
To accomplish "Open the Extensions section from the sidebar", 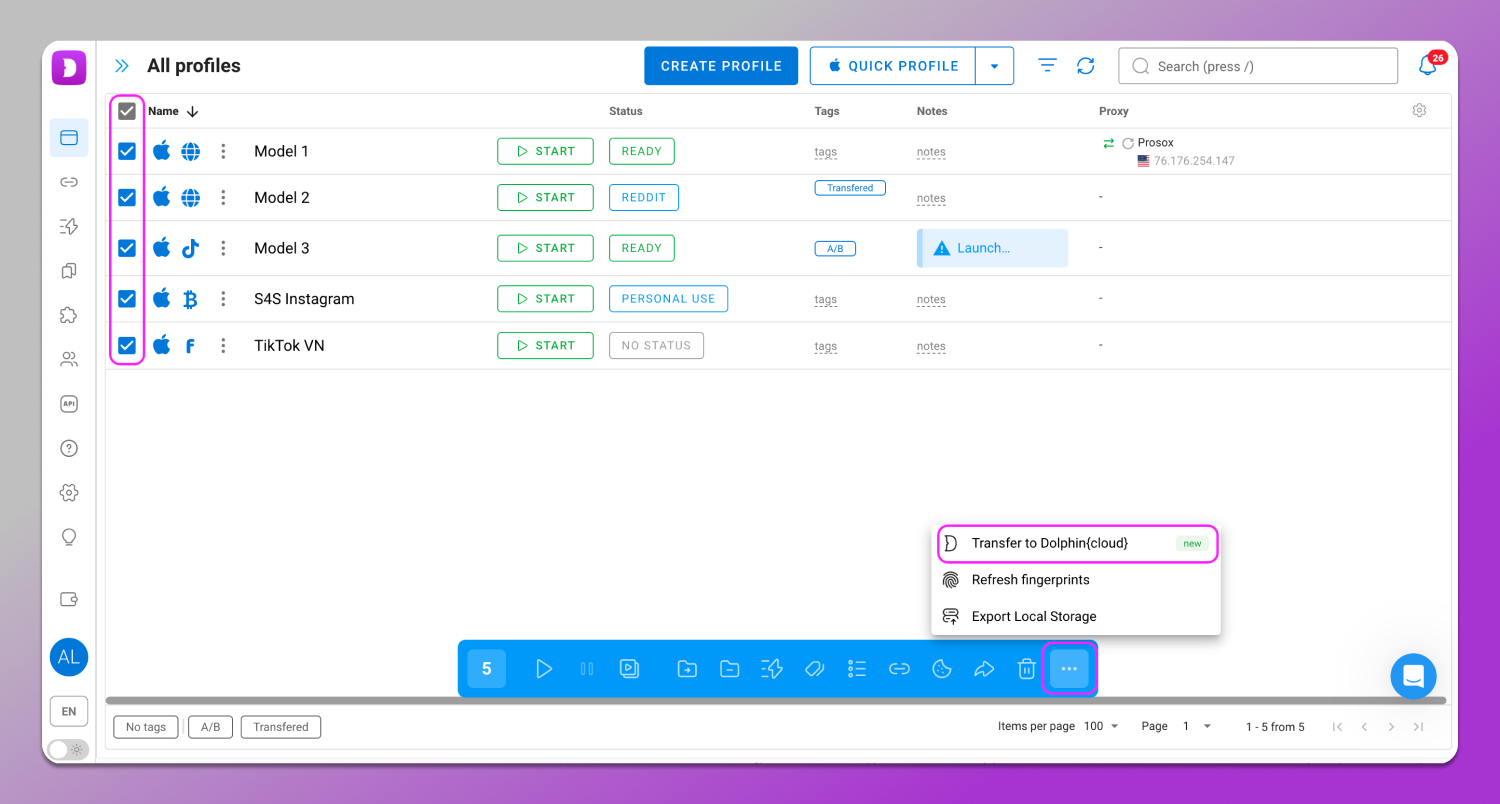I will (69, 315).
